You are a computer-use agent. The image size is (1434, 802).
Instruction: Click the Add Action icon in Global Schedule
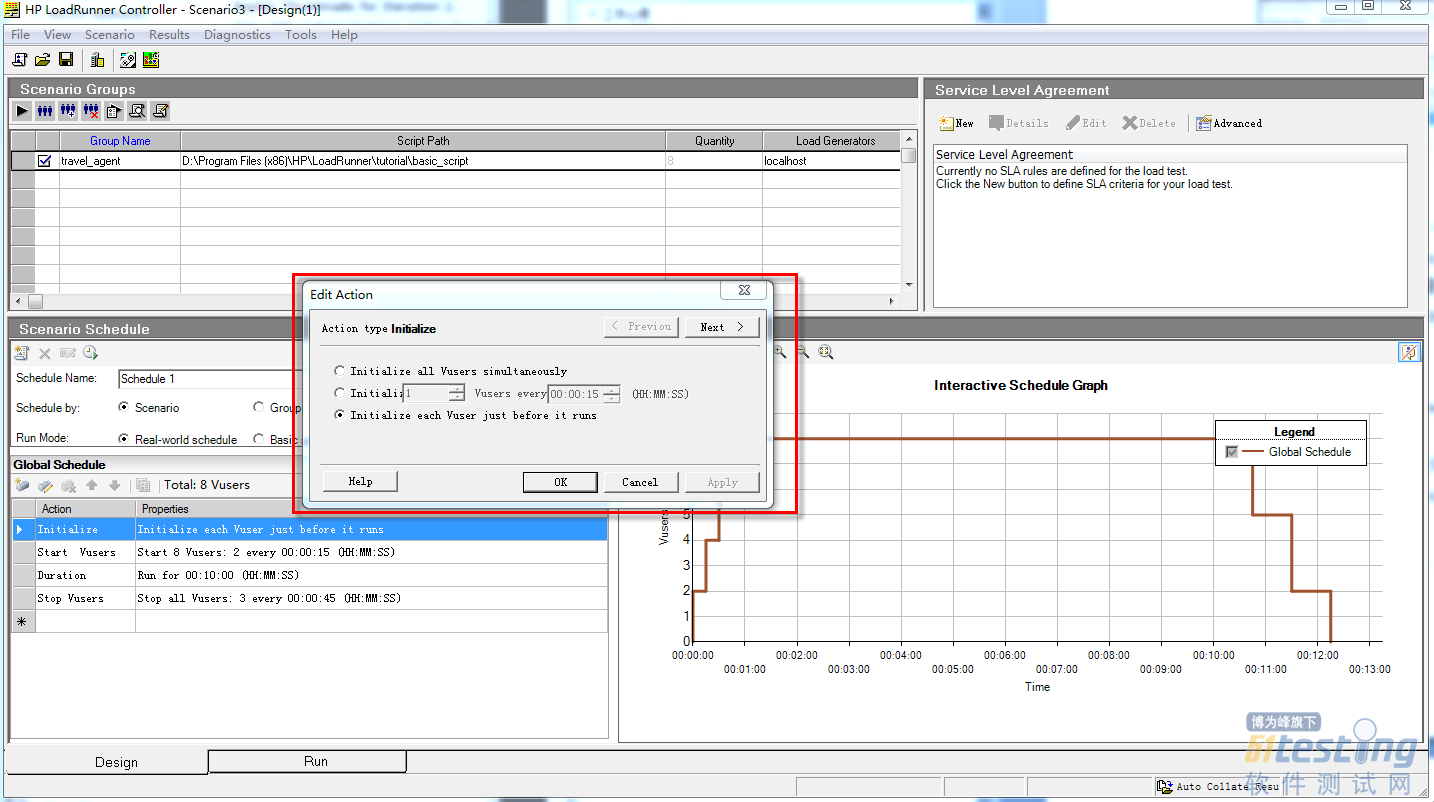point(22,485)
